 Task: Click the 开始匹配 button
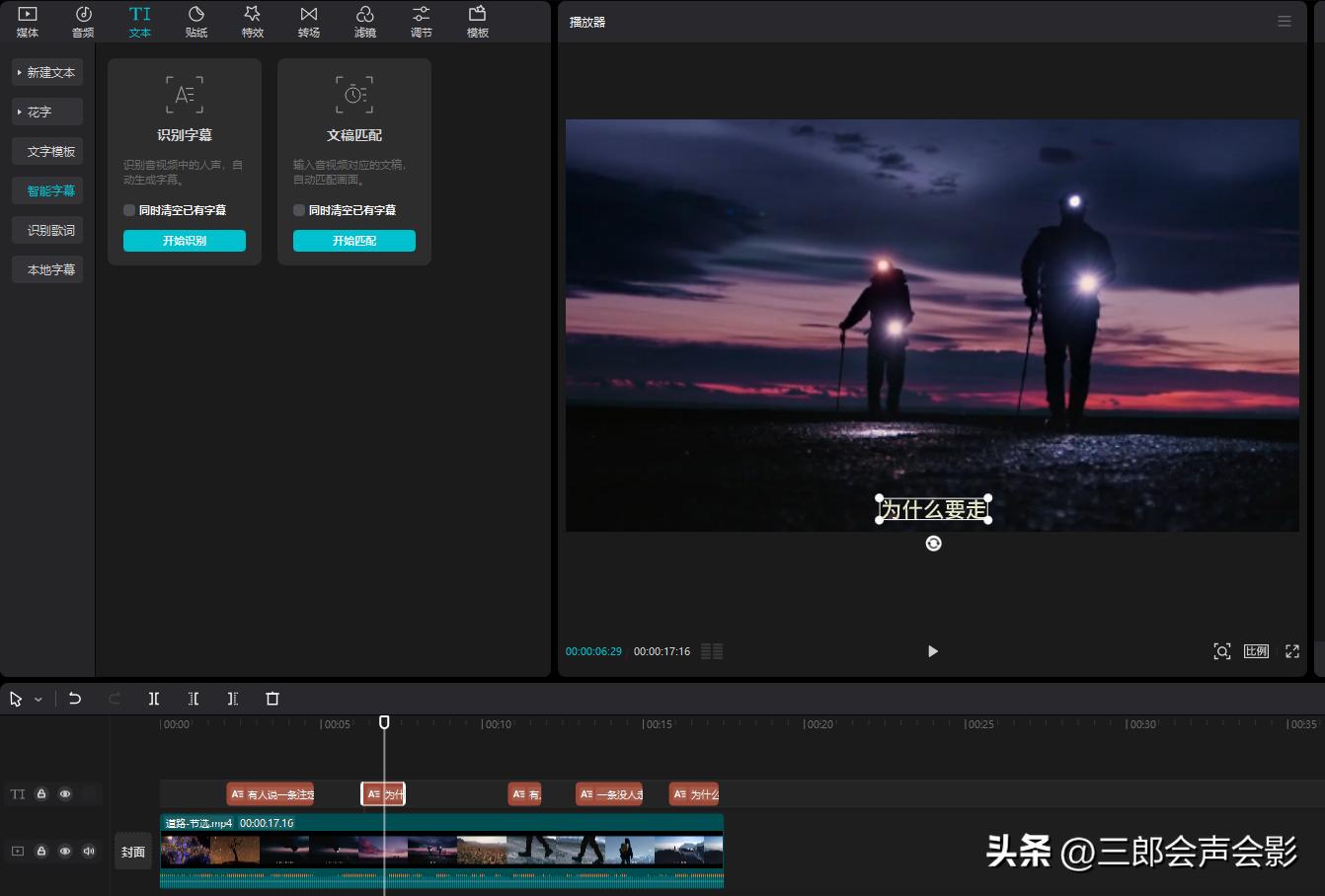pos(354,240)
